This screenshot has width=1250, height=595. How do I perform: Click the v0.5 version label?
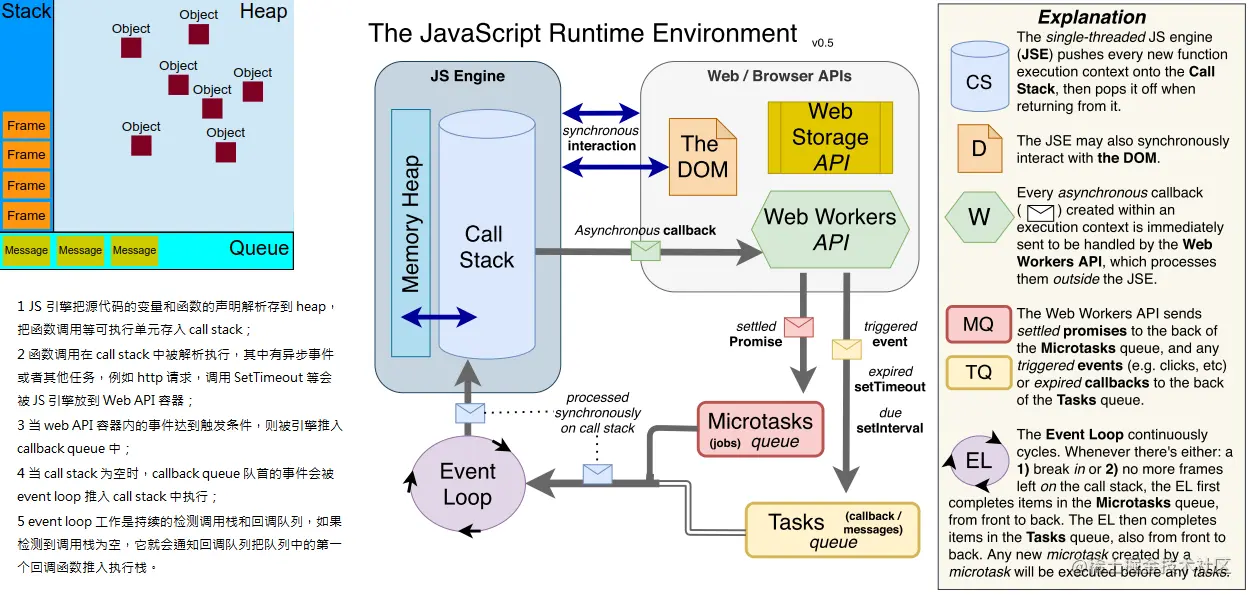[x=822, y=43]
